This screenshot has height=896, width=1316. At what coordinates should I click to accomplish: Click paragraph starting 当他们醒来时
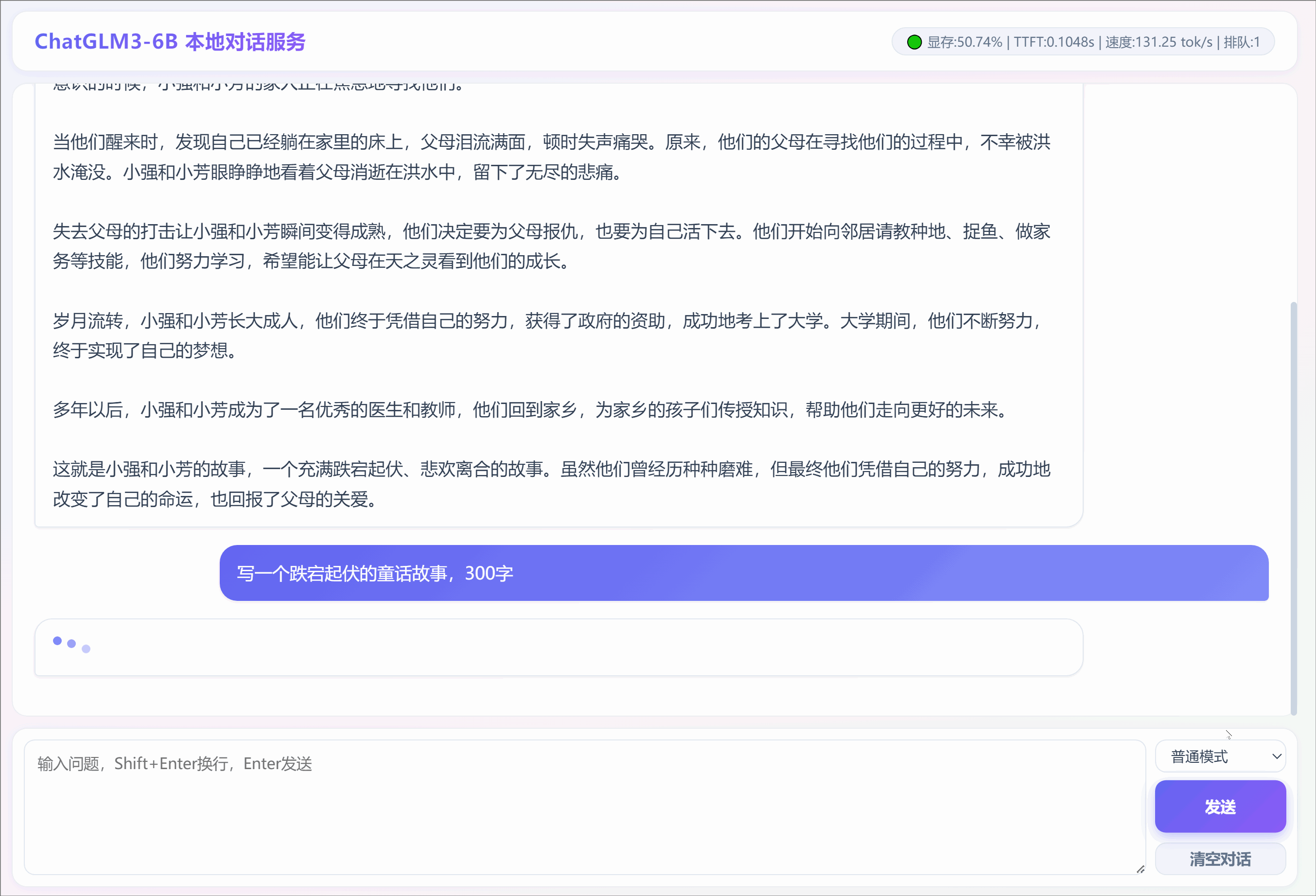coord(552,157)
